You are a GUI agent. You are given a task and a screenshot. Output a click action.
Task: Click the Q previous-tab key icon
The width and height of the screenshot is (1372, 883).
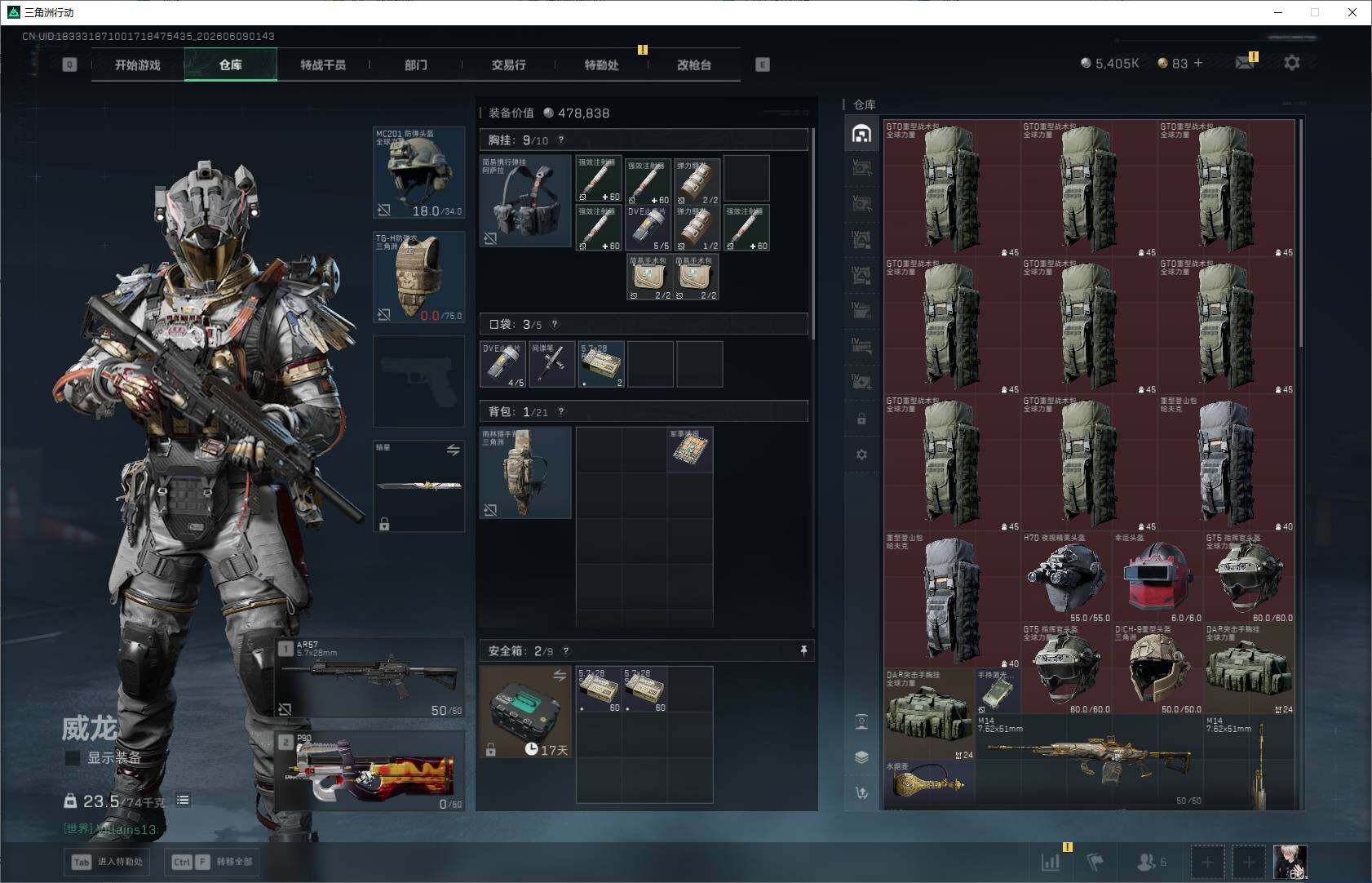pyautogui.click(x=69, y=64)
